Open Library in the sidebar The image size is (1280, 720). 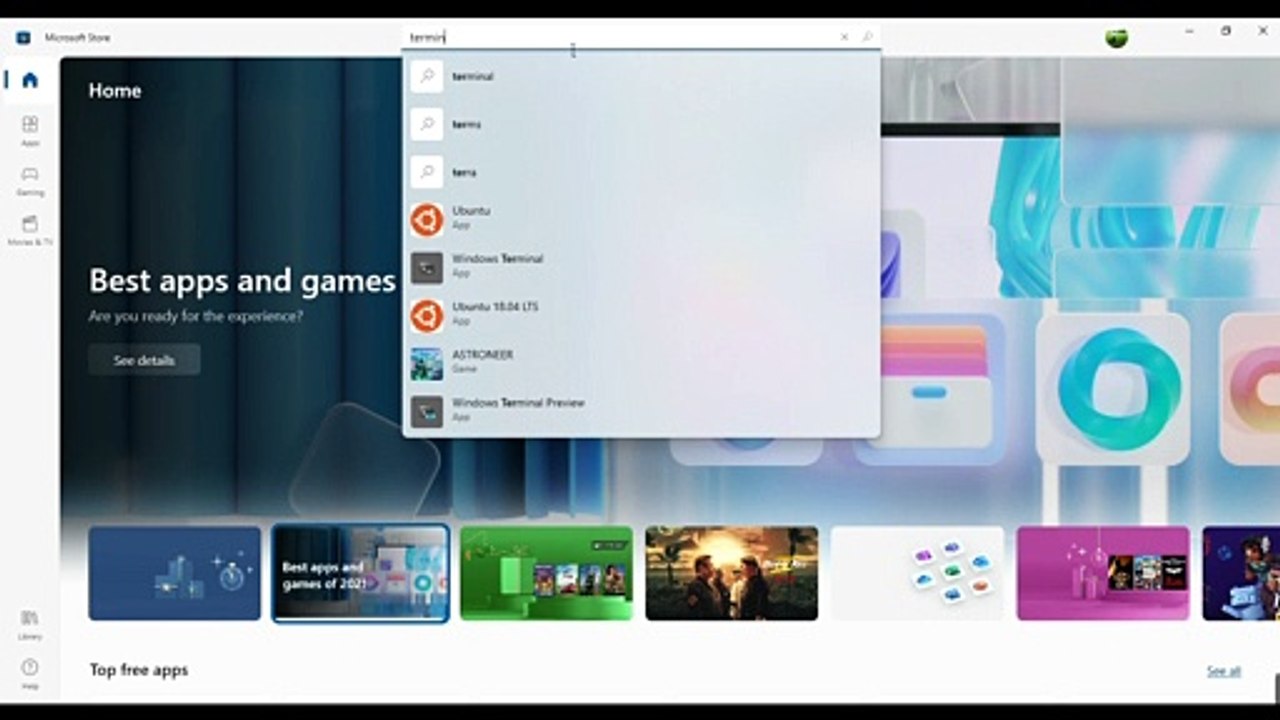[30, 624]
